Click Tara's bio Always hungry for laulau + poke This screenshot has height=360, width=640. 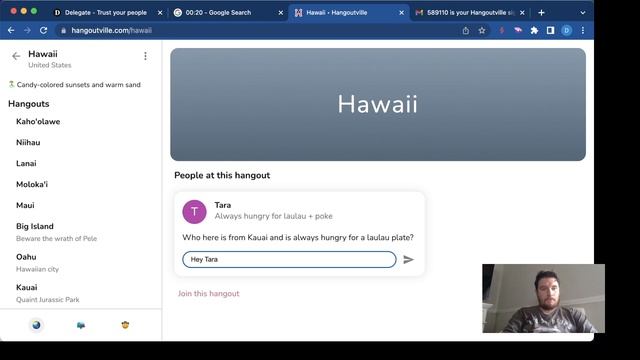(x=273, y=216)
